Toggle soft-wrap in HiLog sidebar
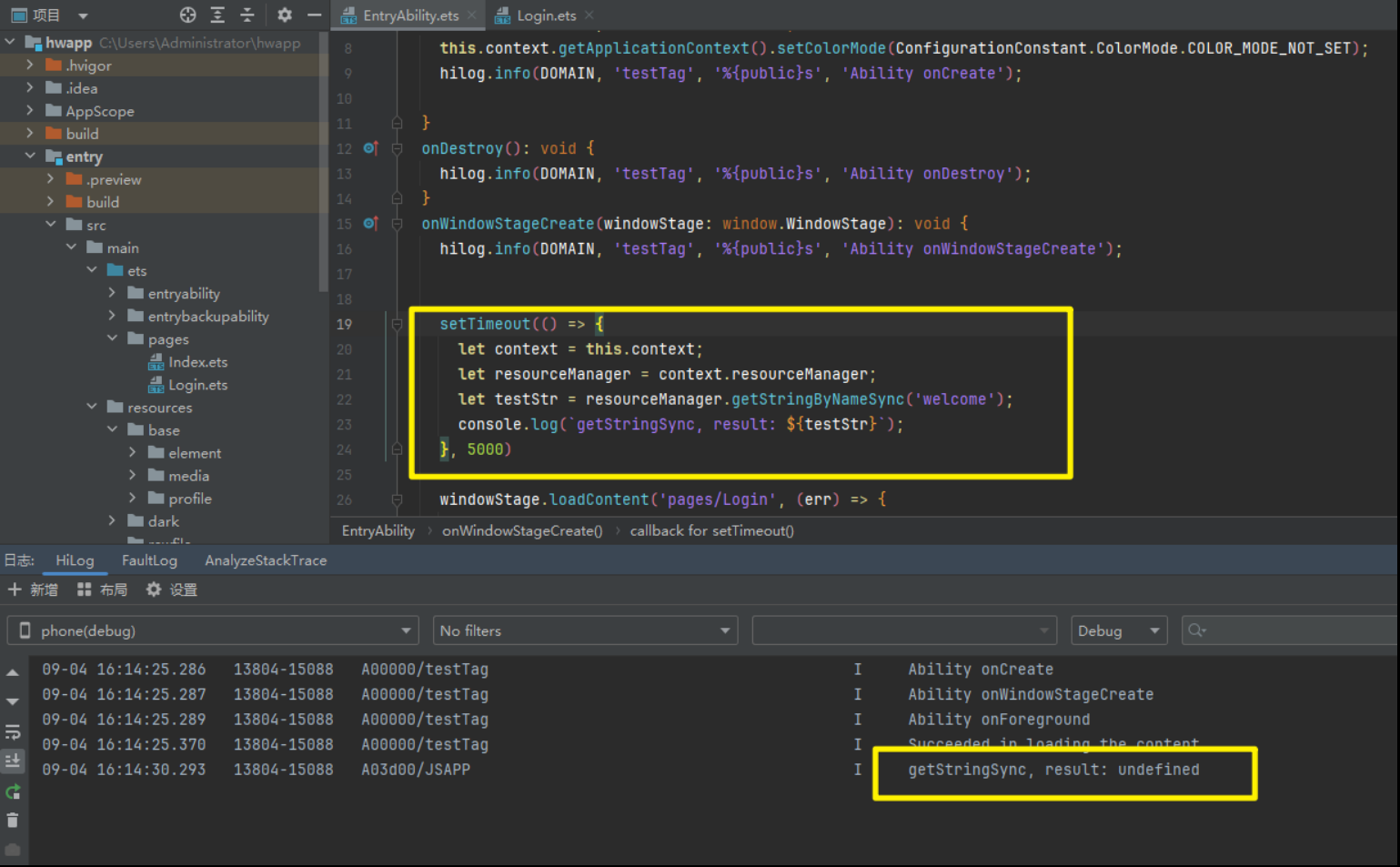The width and height of the screenshot is (1400, 867). coord(13,731)
